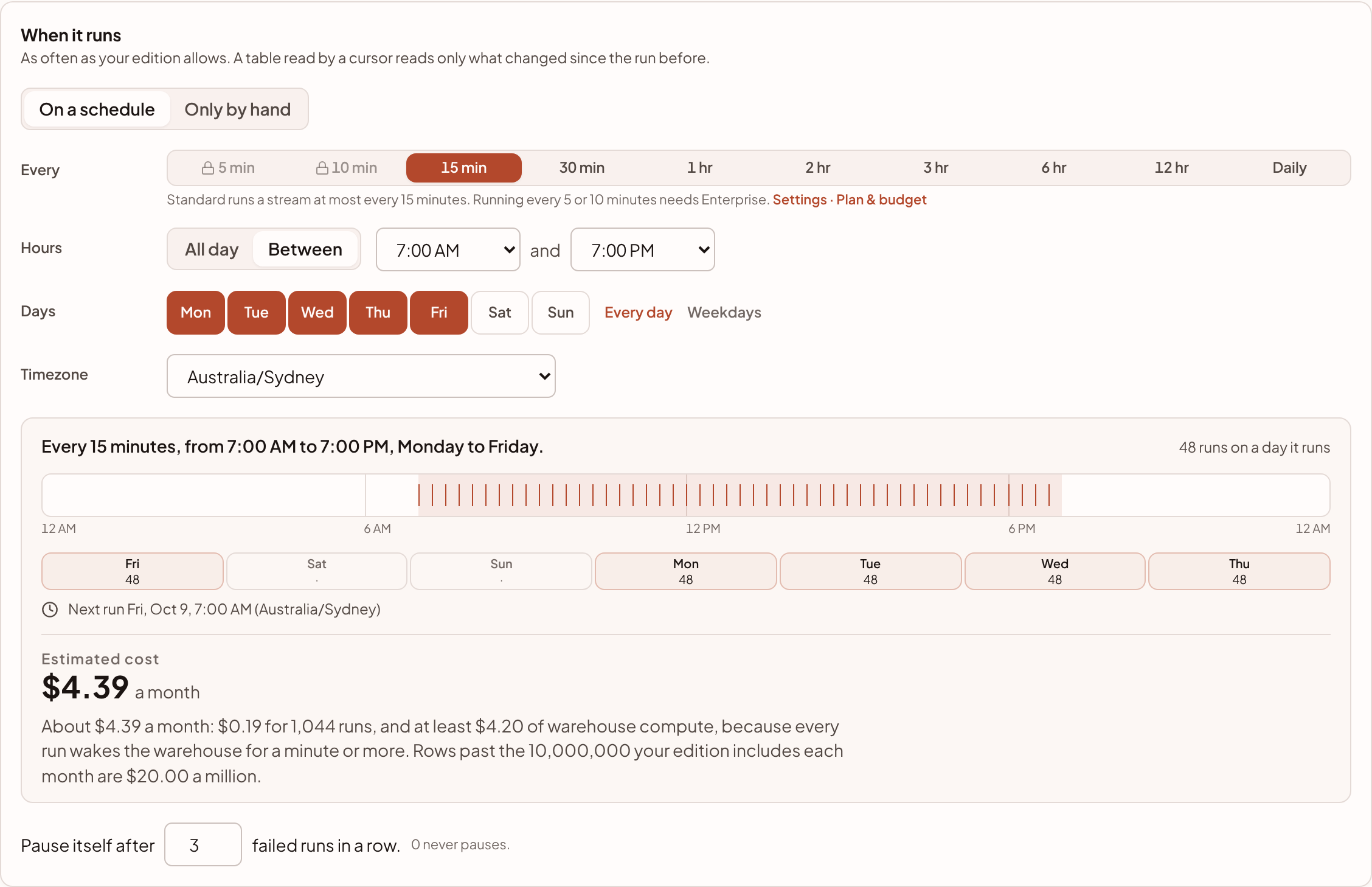Toggle Wed in Days row

[317, 313]
